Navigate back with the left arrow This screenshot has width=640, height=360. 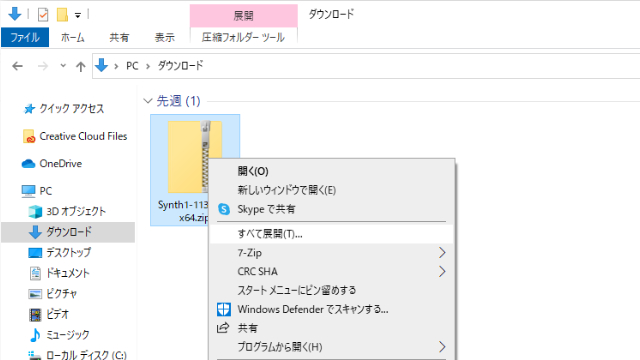click(x=18, y=66)
